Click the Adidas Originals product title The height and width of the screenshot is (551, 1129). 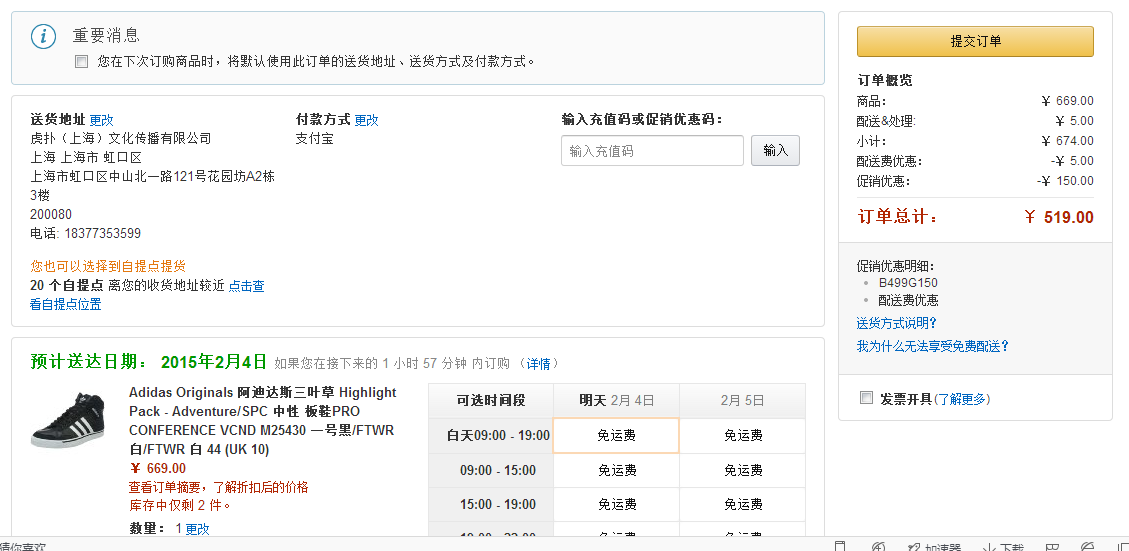click(x=263, y=421)
